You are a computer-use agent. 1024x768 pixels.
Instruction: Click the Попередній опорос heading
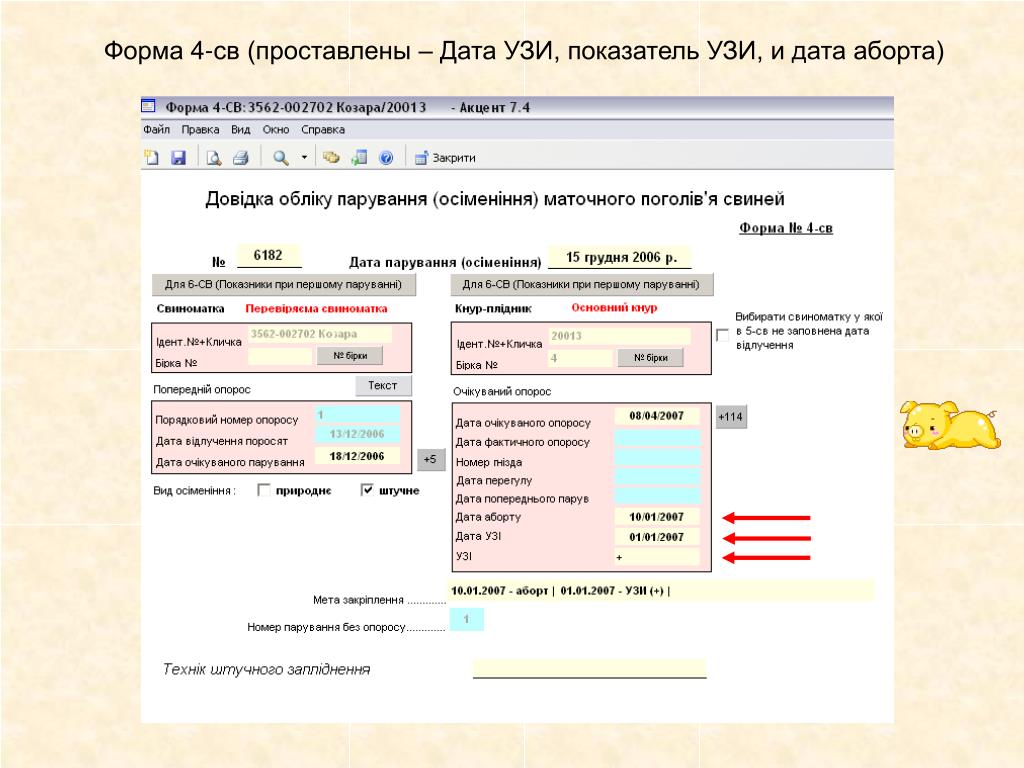tap(202, 389)
